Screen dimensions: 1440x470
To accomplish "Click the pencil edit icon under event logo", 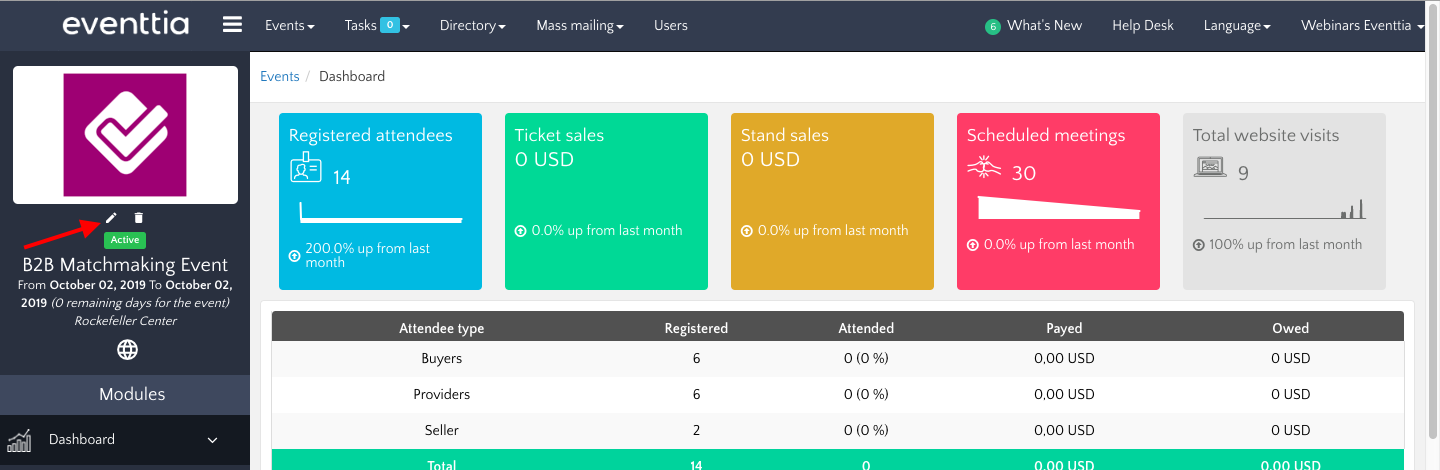I will [x=112, y=218].
